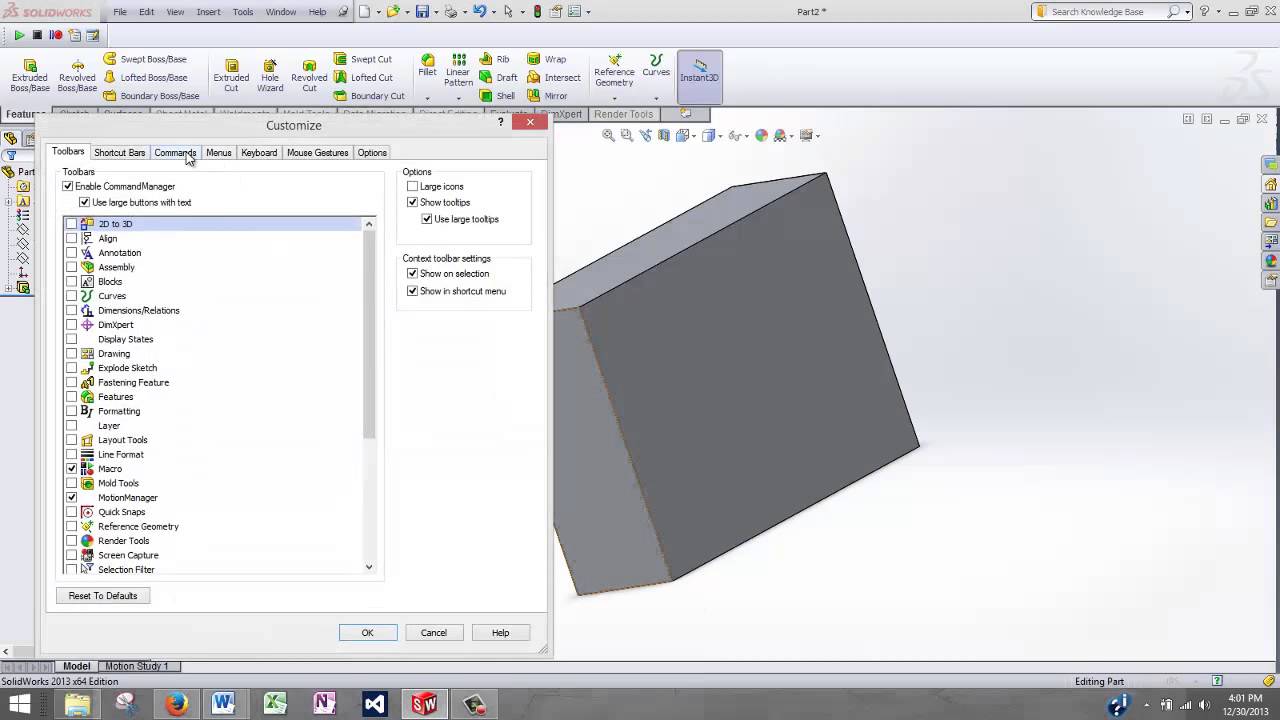This screenshot has width=1280, height=720.
Task: Switch to the Commands tab
Action: coord(175,152)
